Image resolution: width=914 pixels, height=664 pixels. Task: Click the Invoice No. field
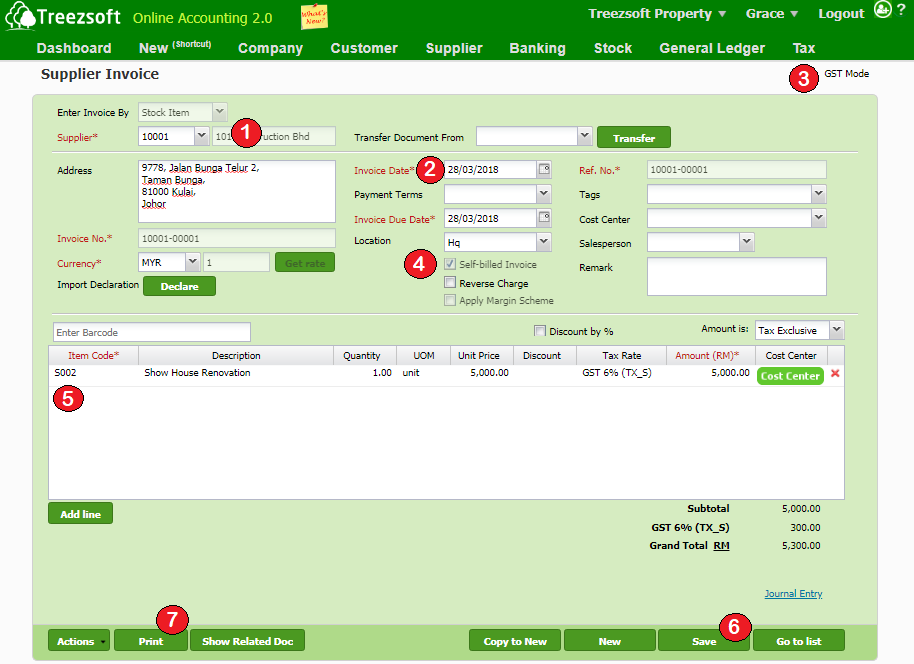[237, 238]
